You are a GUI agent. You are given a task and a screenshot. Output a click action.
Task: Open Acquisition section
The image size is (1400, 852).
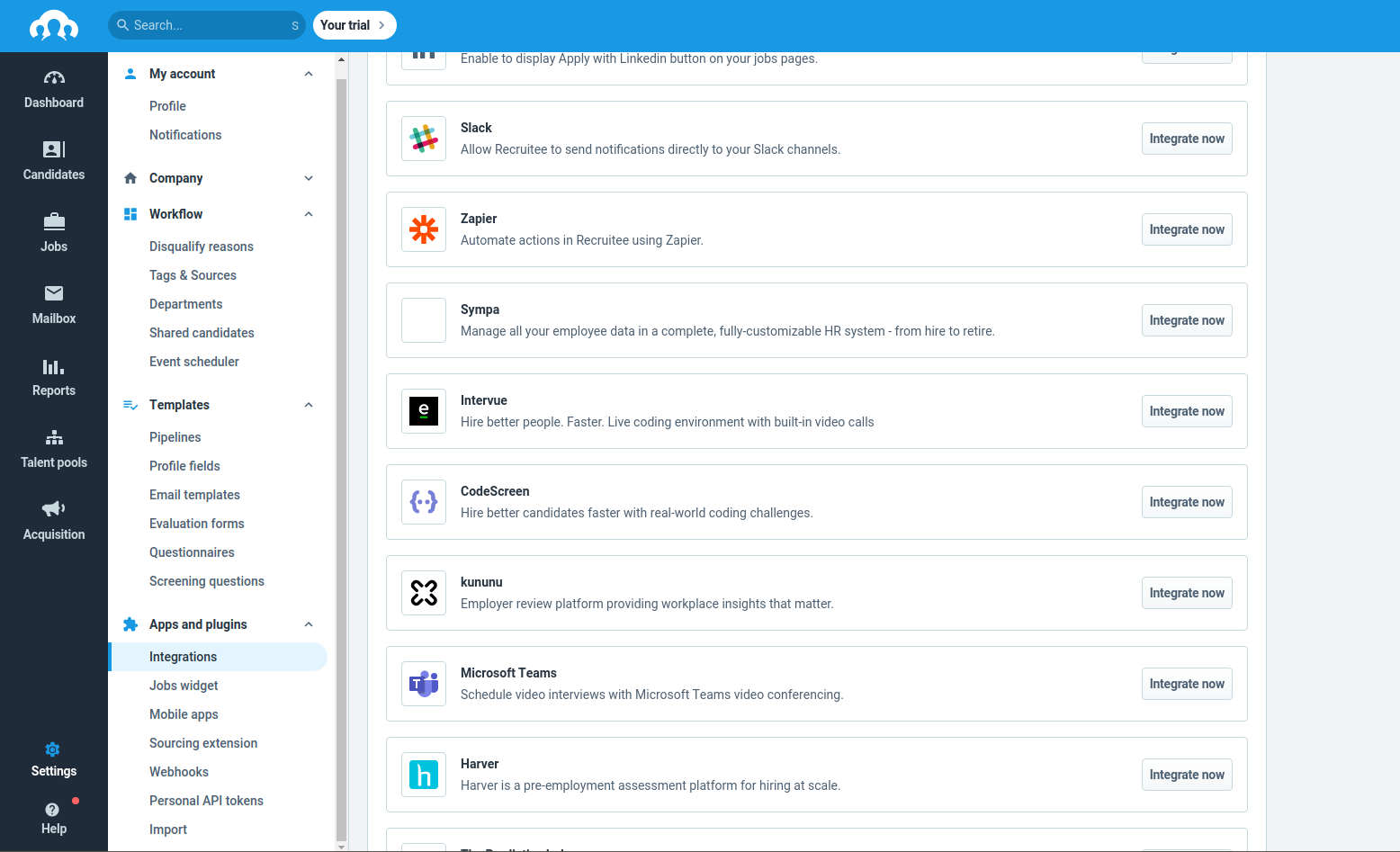coord(54,522)
